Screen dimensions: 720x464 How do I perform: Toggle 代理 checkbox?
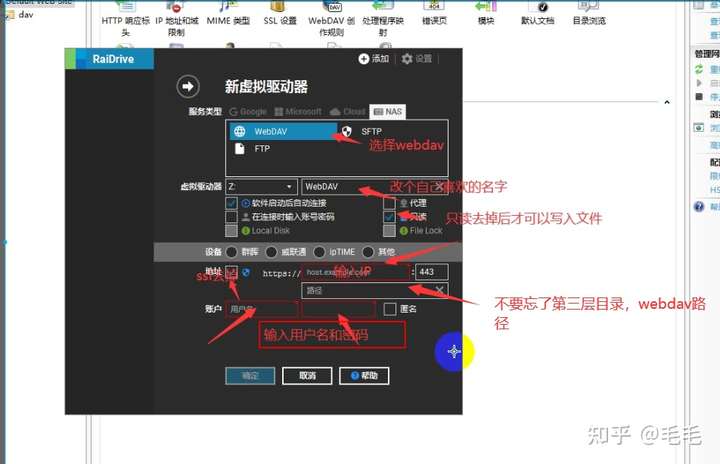coord(389,203)
